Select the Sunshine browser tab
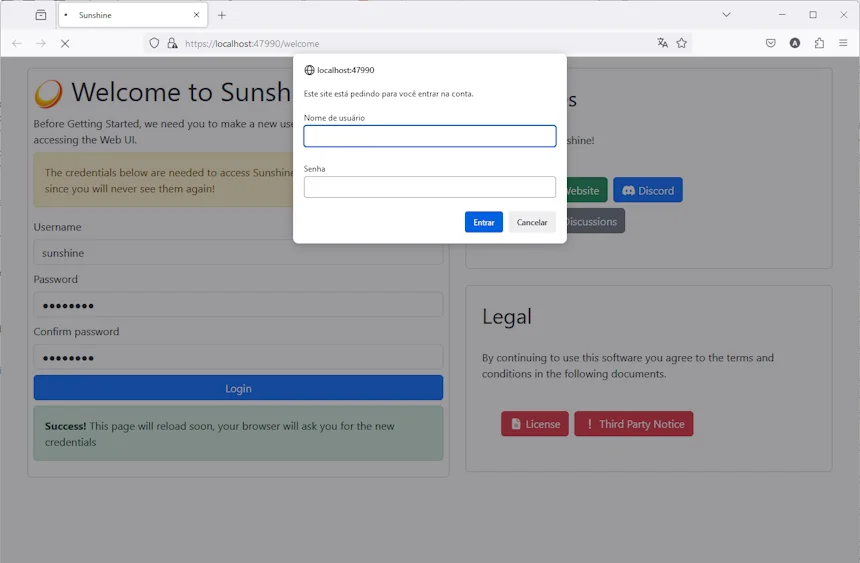The height and width of the screenshot is (563, 860). coord(125,15)
